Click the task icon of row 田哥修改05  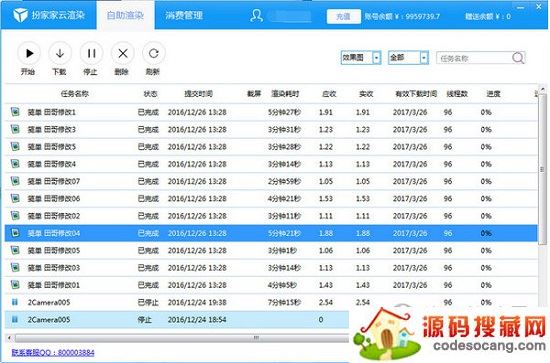[x=15, y=250]
